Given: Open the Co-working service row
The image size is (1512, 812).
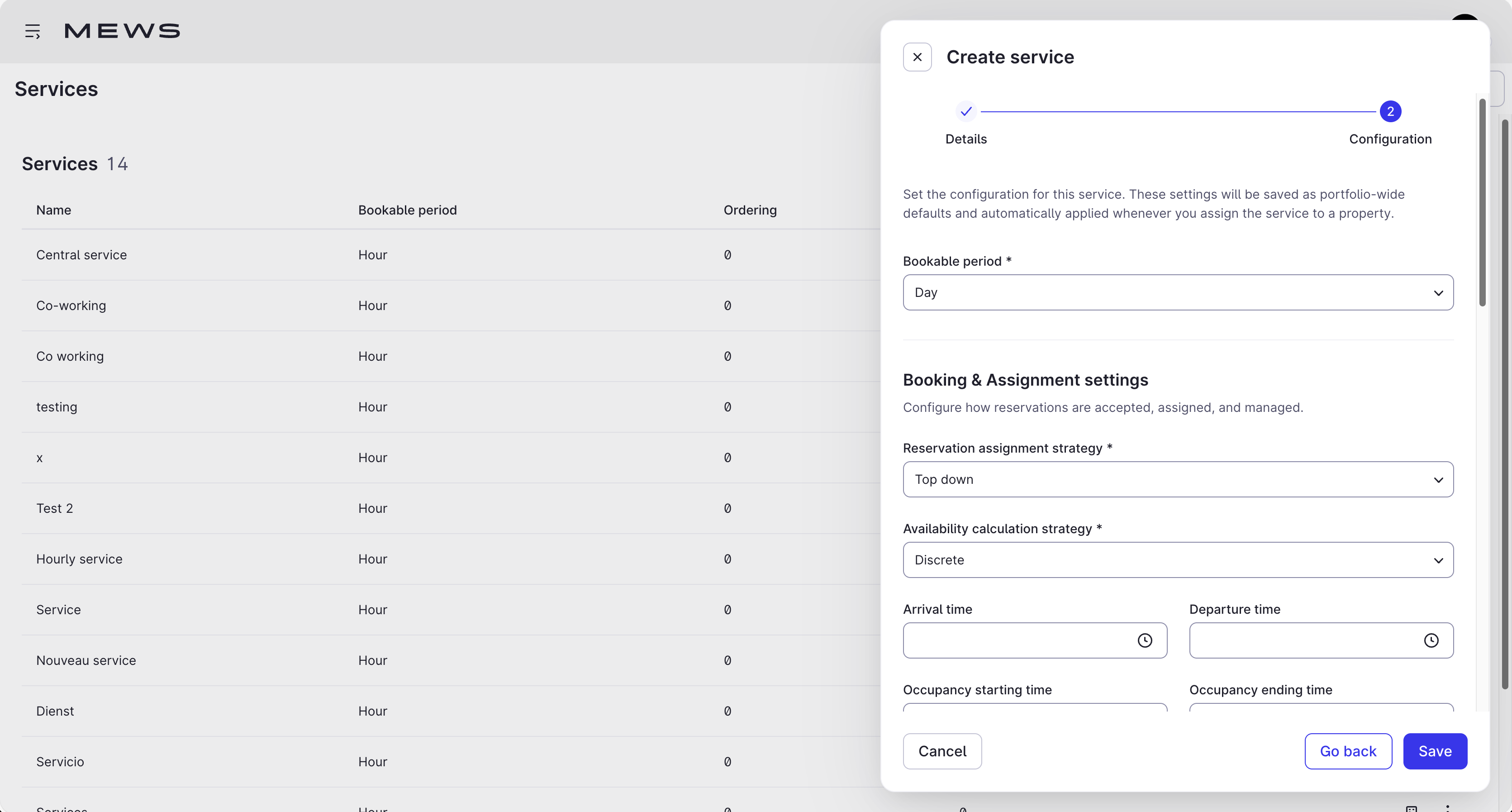Looking at the screenshot, I should pyautogui.click(x=451, y=306).
